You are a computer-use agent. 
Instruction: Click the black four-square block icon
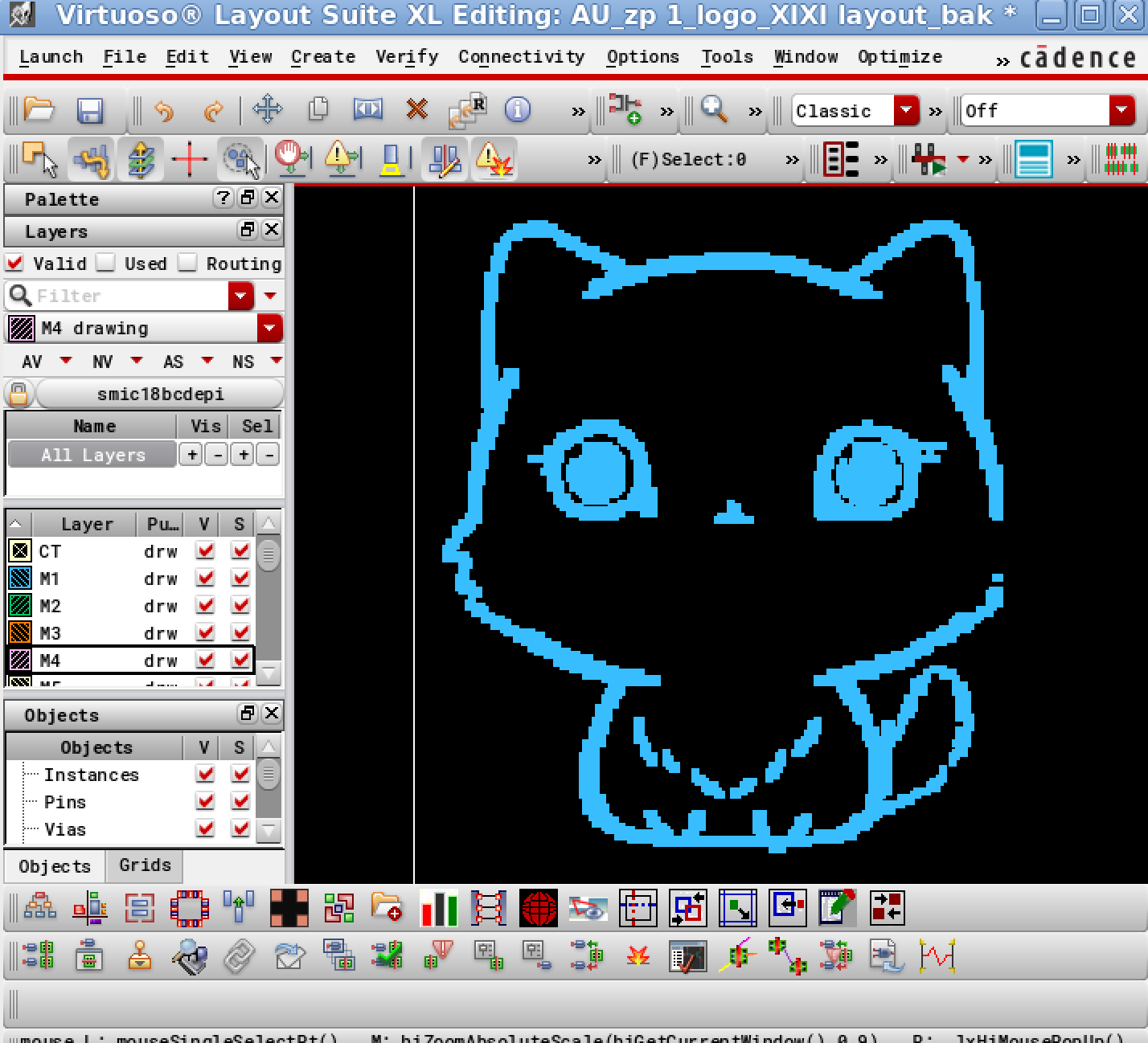click(289, 909)
